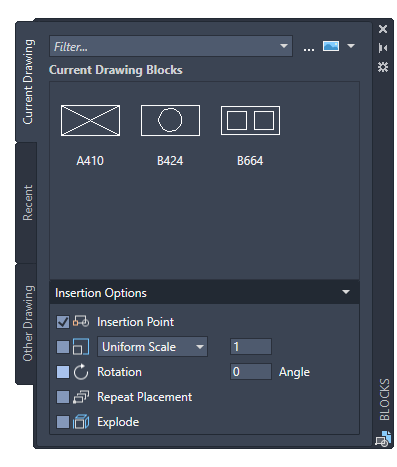Click the thumbnail preview display icon
The width and height of the screenshot is (397, 467).
[x=331, y=46]
